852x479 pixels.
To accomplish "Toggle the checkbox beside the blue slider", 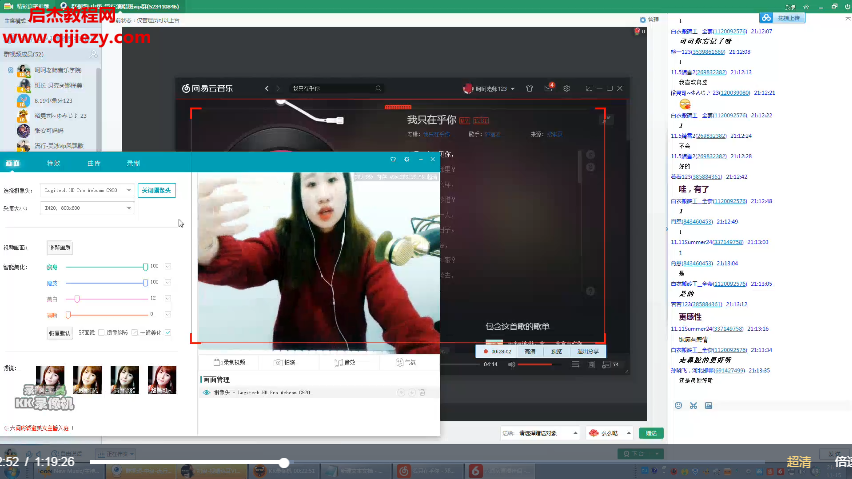I will (x=168, y=282).
